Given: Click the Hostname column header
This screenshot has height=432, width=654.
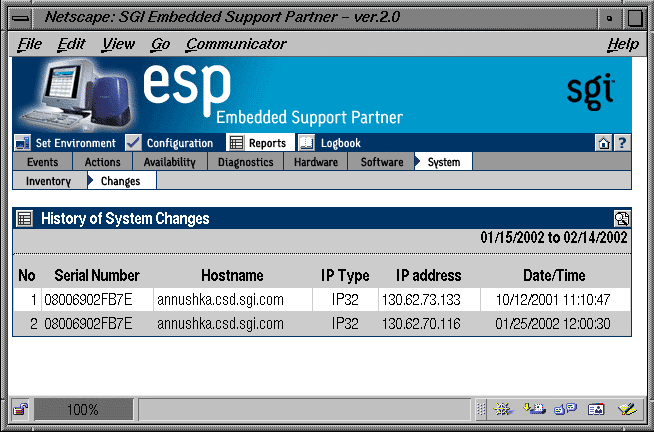Looking at the screenshot, I should pos(232,275).
